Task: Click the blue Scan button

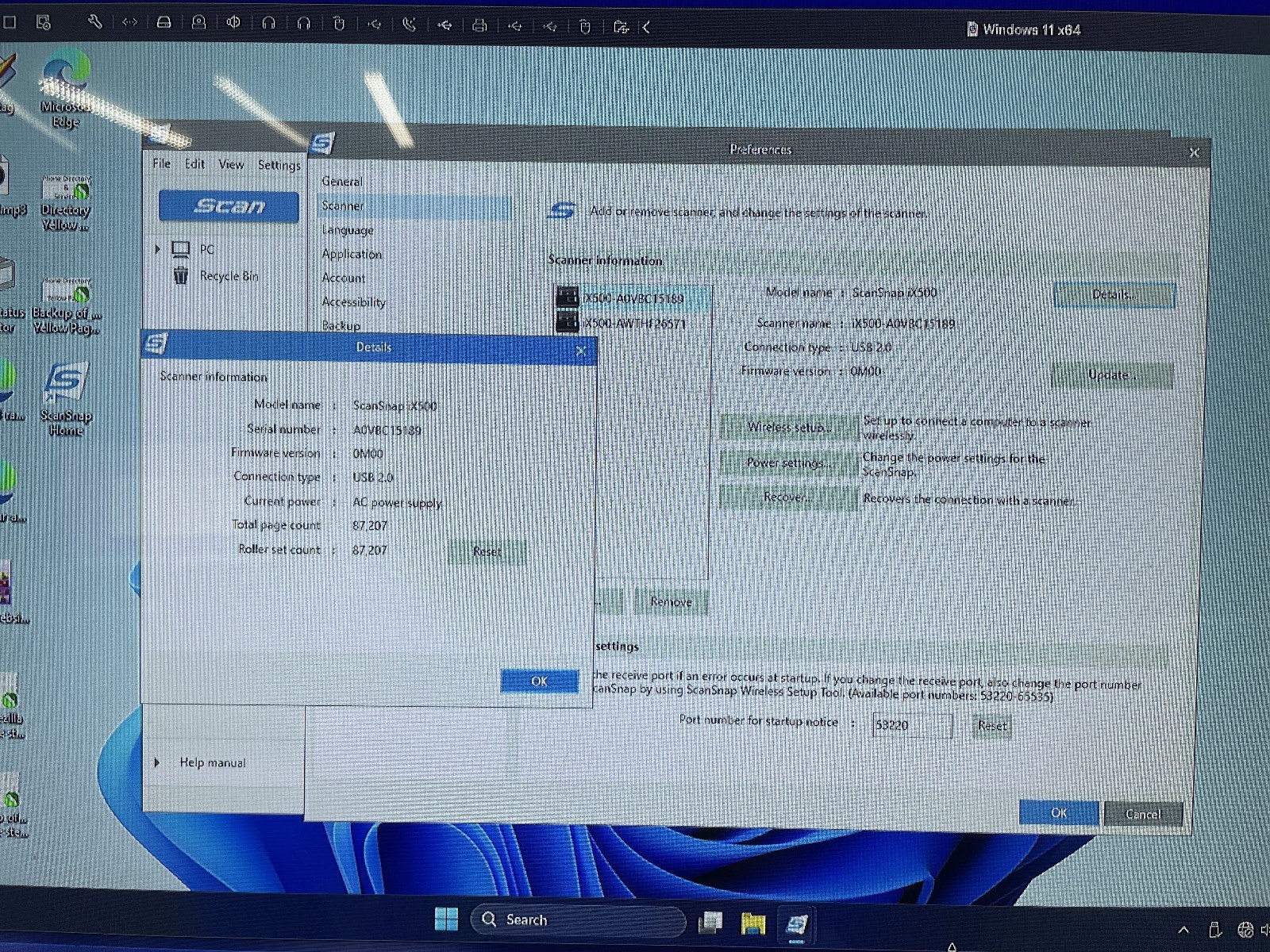Action: 229,206
